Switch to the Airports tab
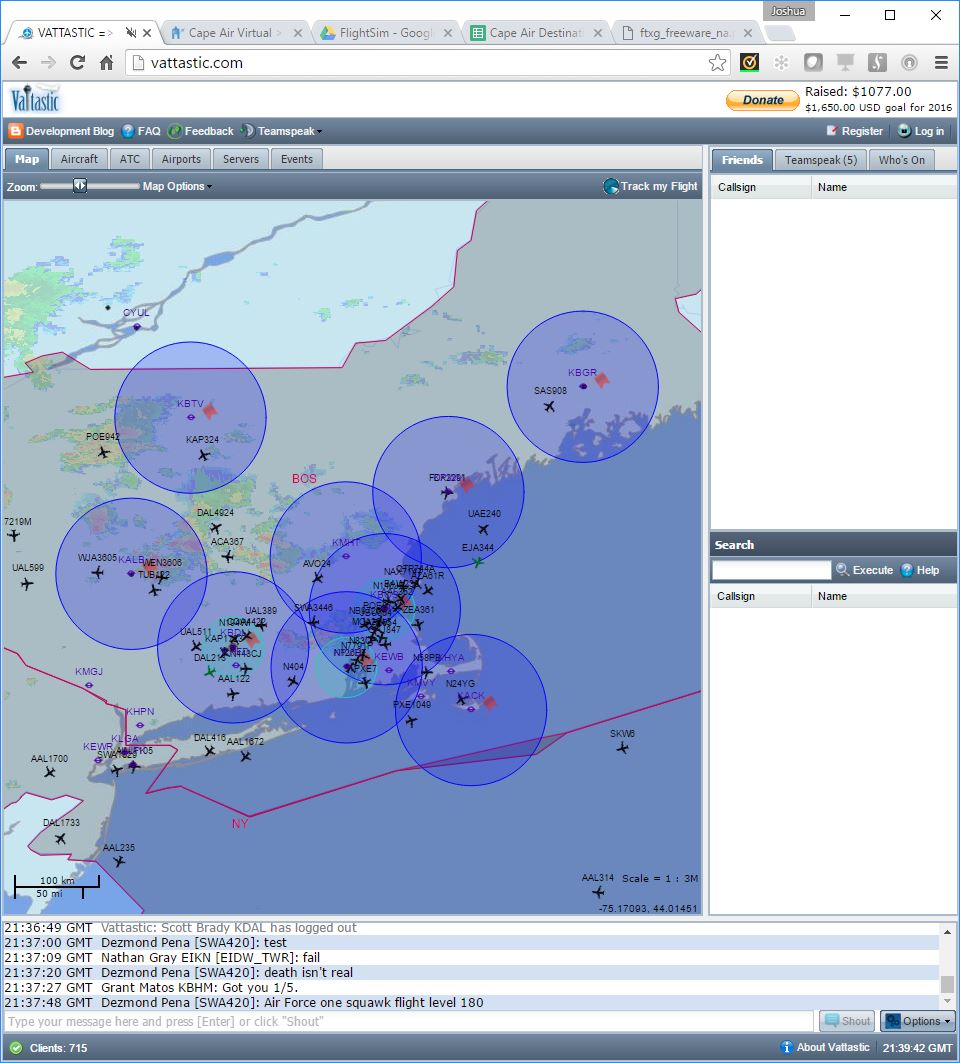This screenshot has width=960, height=1063. (181, 159)
